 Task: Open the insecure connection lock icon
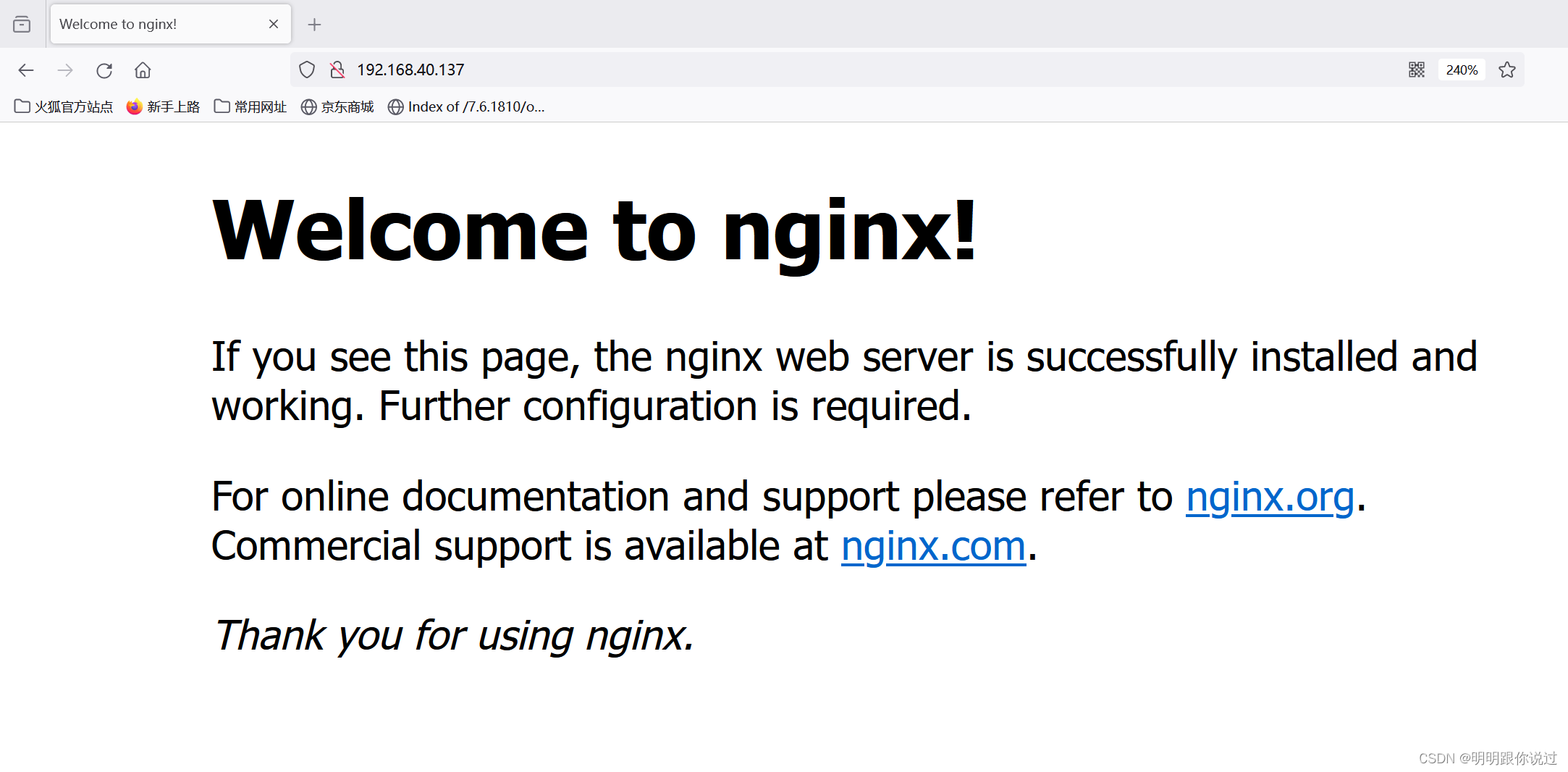337,70
